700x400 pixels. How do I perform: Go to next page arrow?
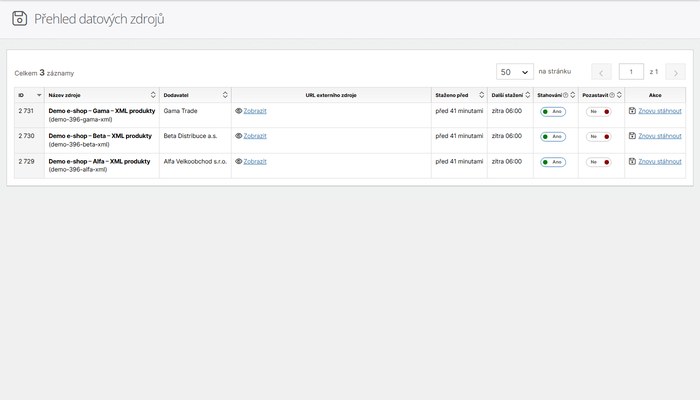pos(675,72)
